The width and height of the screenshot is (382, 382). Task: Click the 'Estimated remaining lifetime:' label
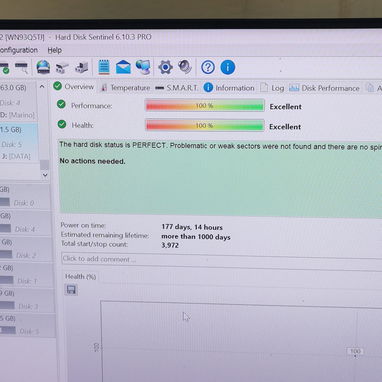[x=105, y=235]
